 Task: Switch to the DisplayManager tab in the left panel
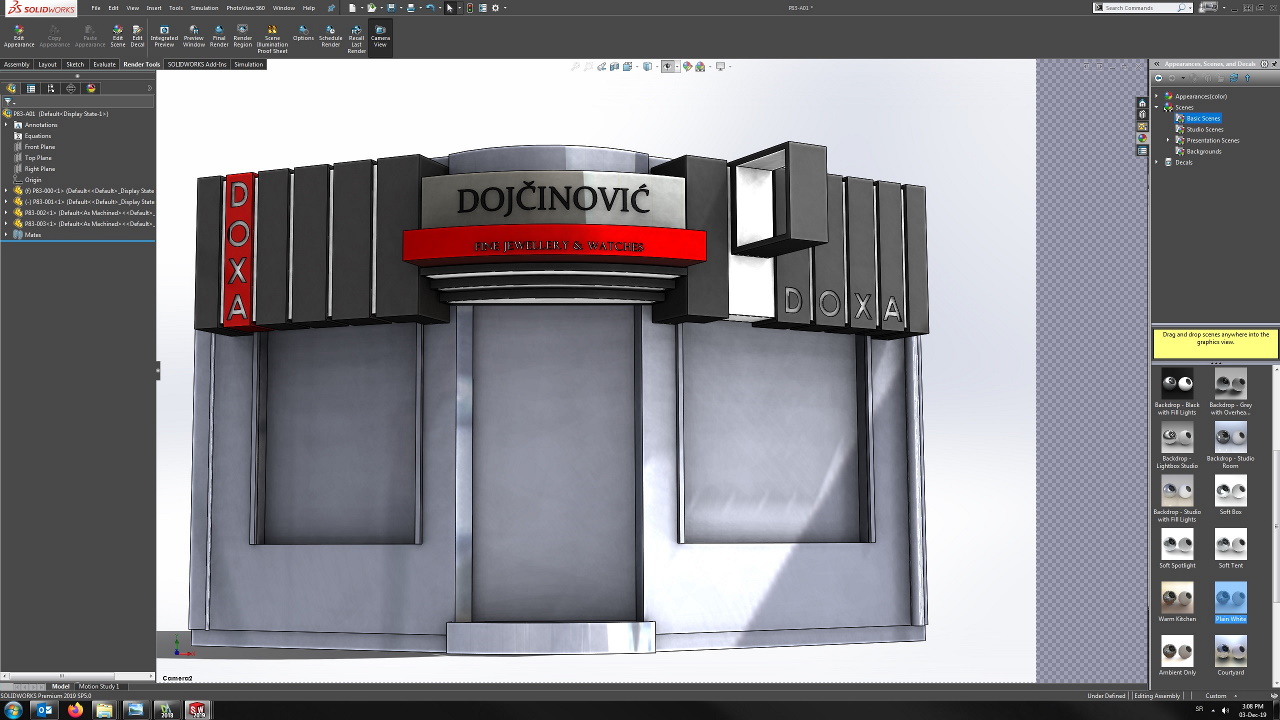pyautogui.click(x=91, y=88)
